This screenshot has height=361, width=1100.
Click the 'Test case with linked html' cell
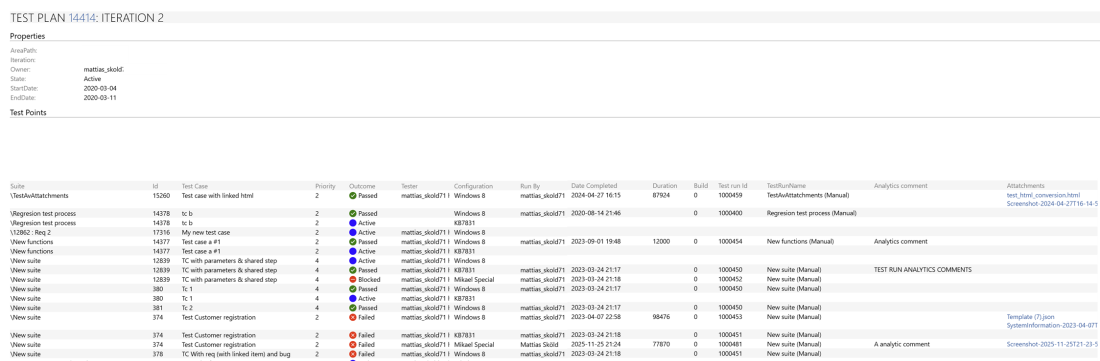[217, 196]
